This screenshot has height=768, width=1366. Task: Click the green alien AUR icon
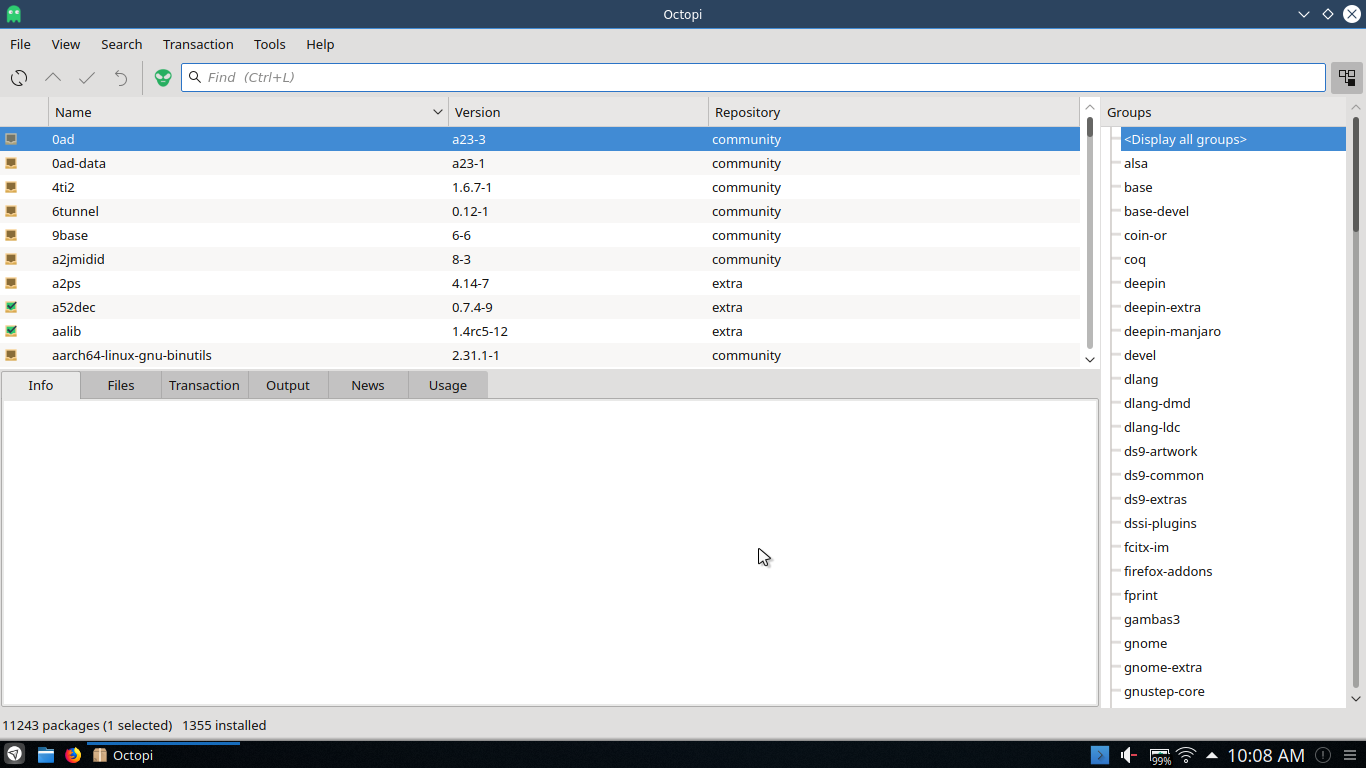(163, 77)
